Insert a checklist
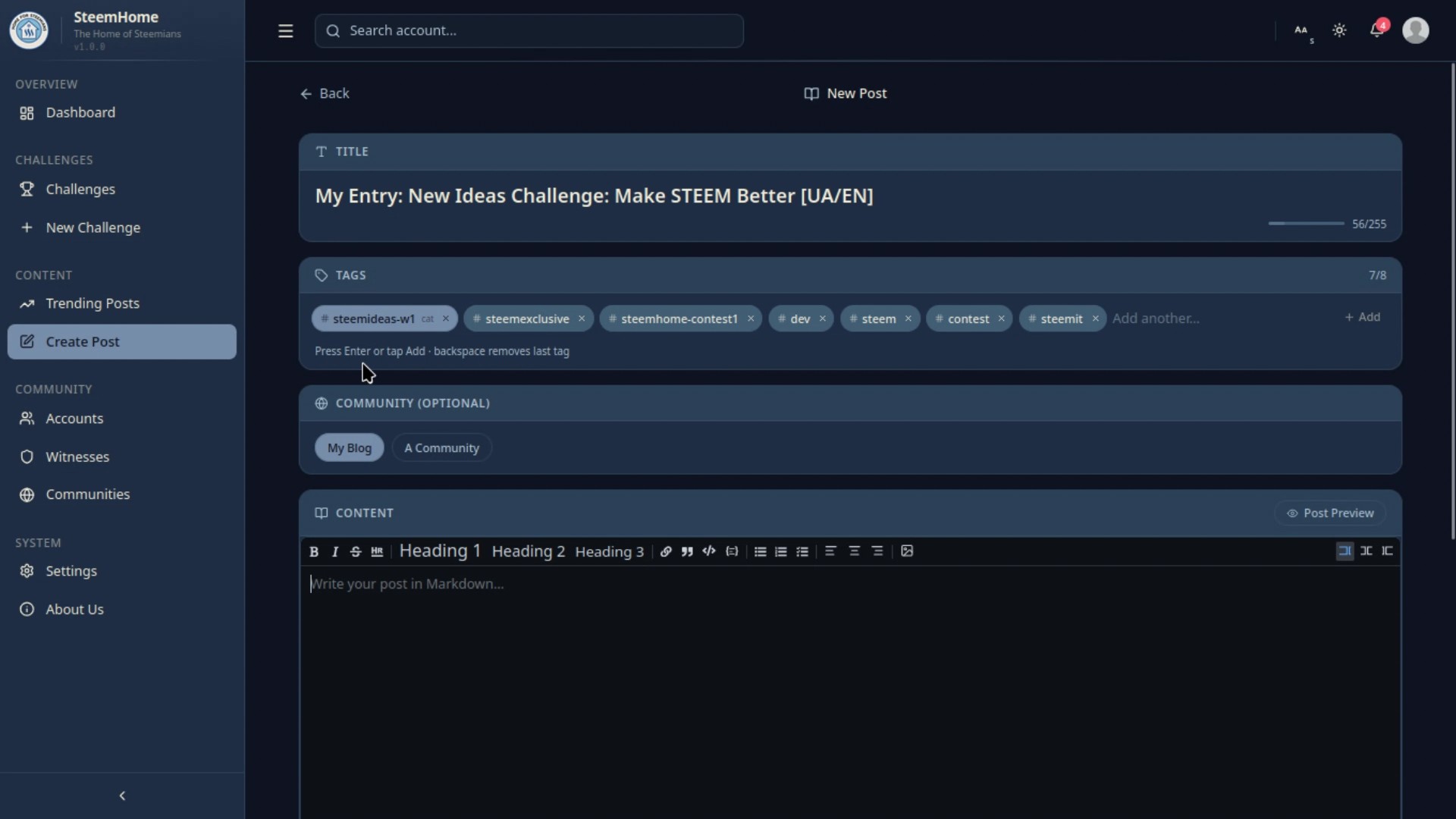 (802, 552)
